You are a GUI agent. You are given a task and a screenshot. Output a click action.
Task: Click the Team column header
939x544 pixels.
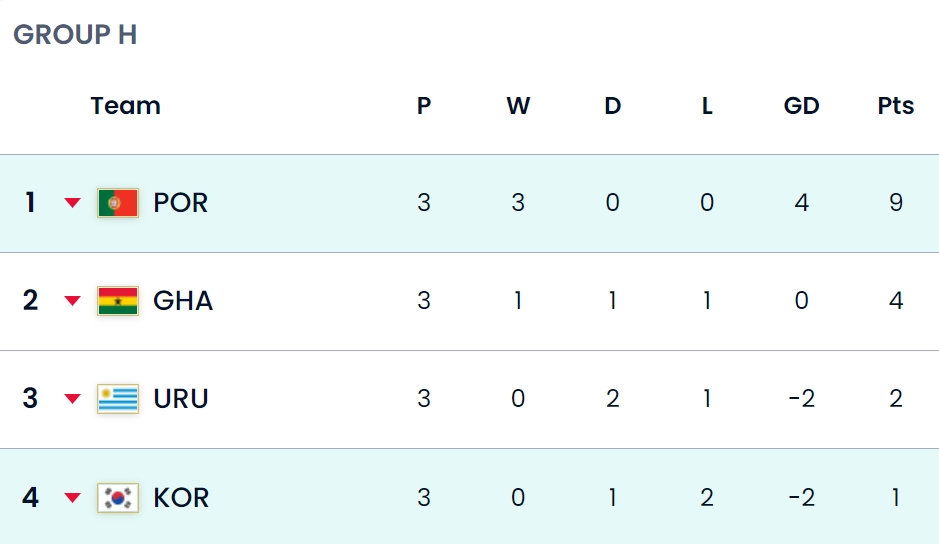126,106
